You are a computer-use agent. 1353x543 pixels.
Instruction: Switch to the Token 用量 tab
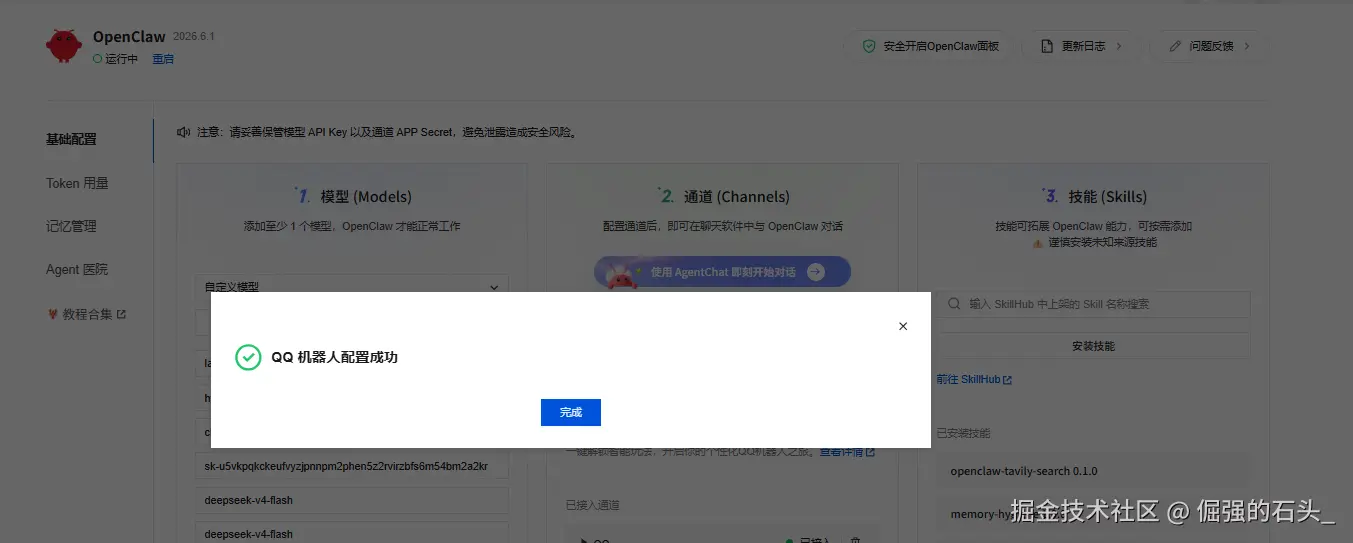[x=77, y=183]
